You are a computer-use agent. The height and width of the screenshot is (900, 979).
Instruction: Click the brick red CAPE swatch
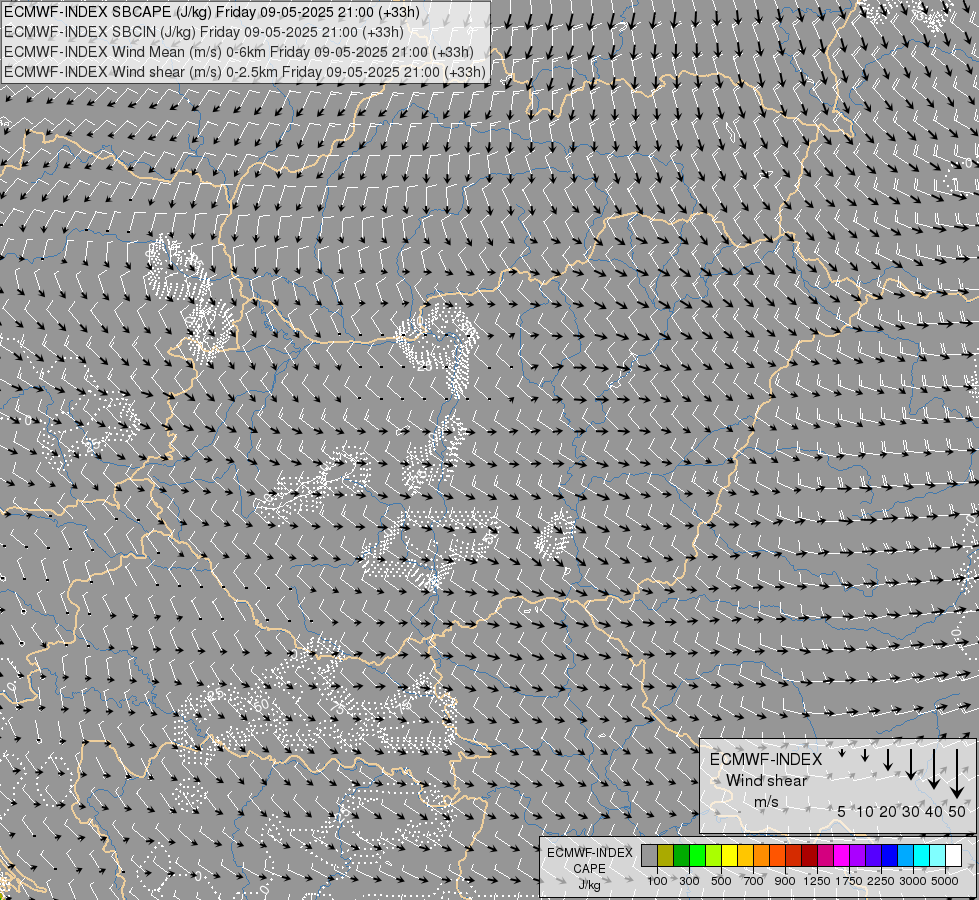pyautogui.click(x=794, y=856)
